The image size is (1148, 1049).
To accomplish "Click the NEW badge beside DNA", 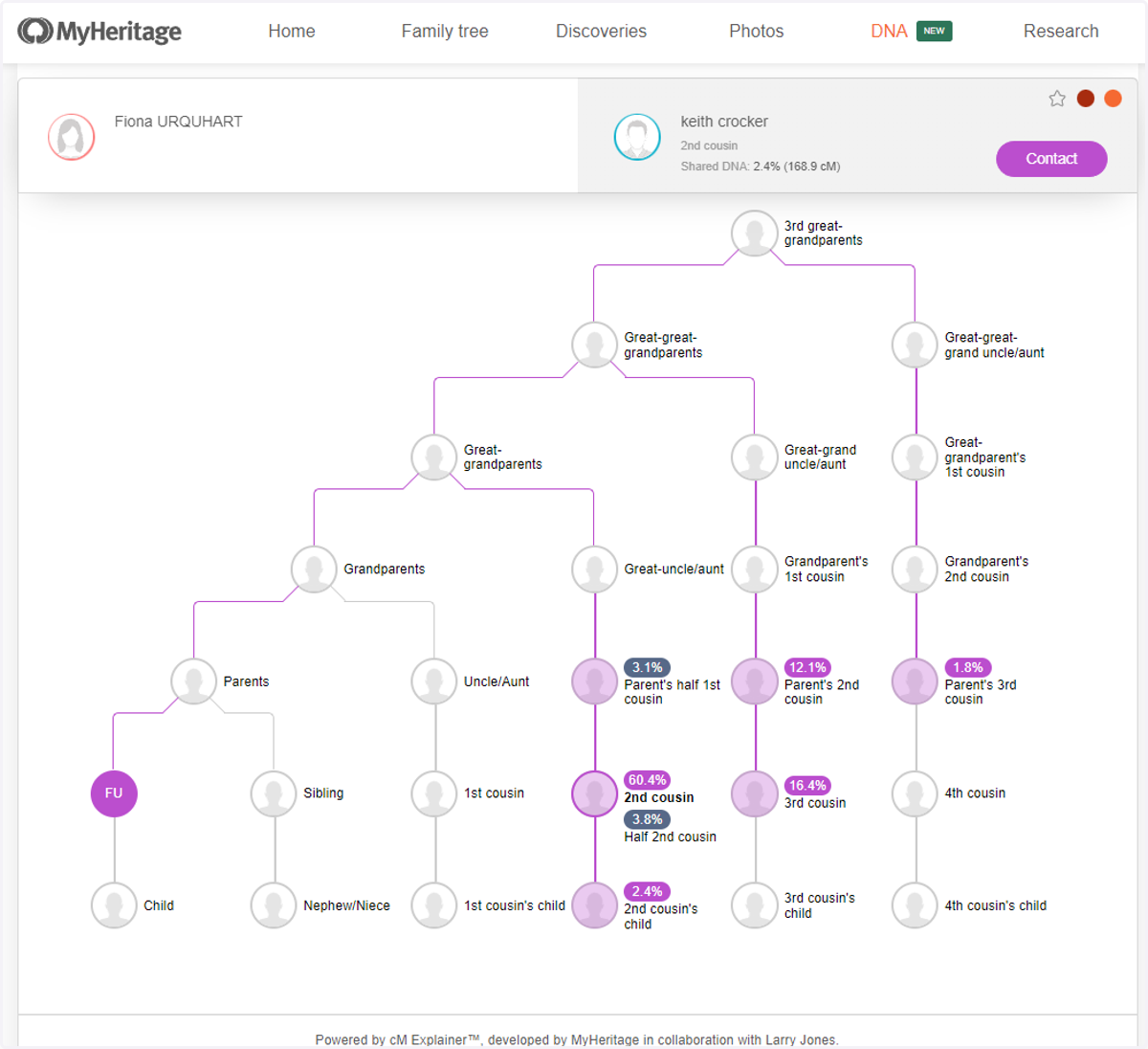I will click(935, 32).
